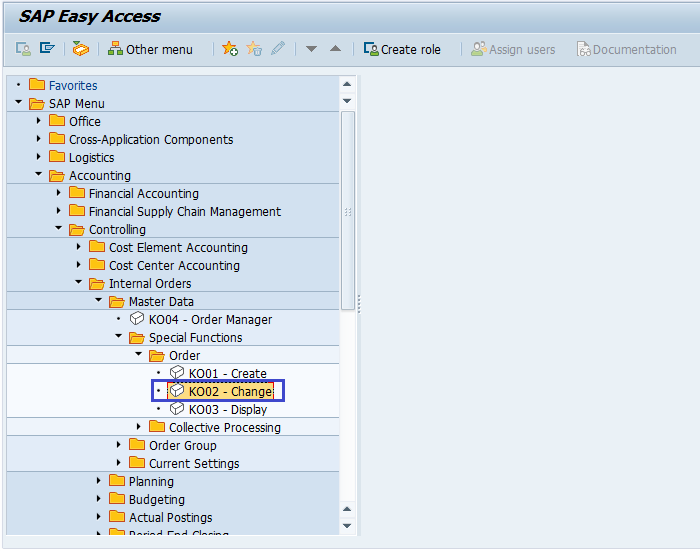This screenshot has width=700, height=552.
Task: Select KO01 - Create transaction
Action: tap(228, 373)
